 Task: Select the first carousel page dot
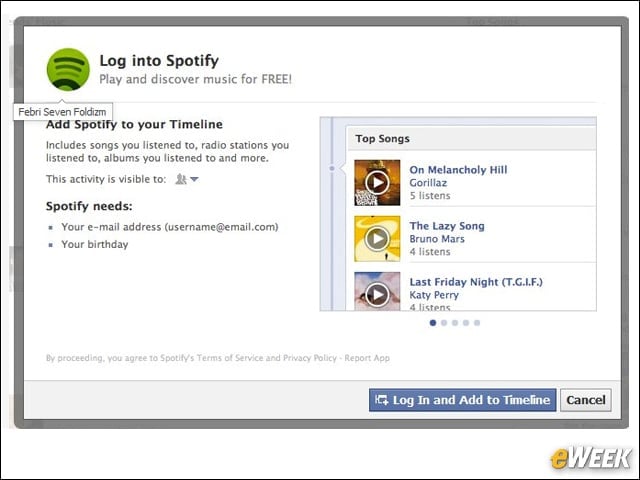pyautogui.click(x=433, y=323)
